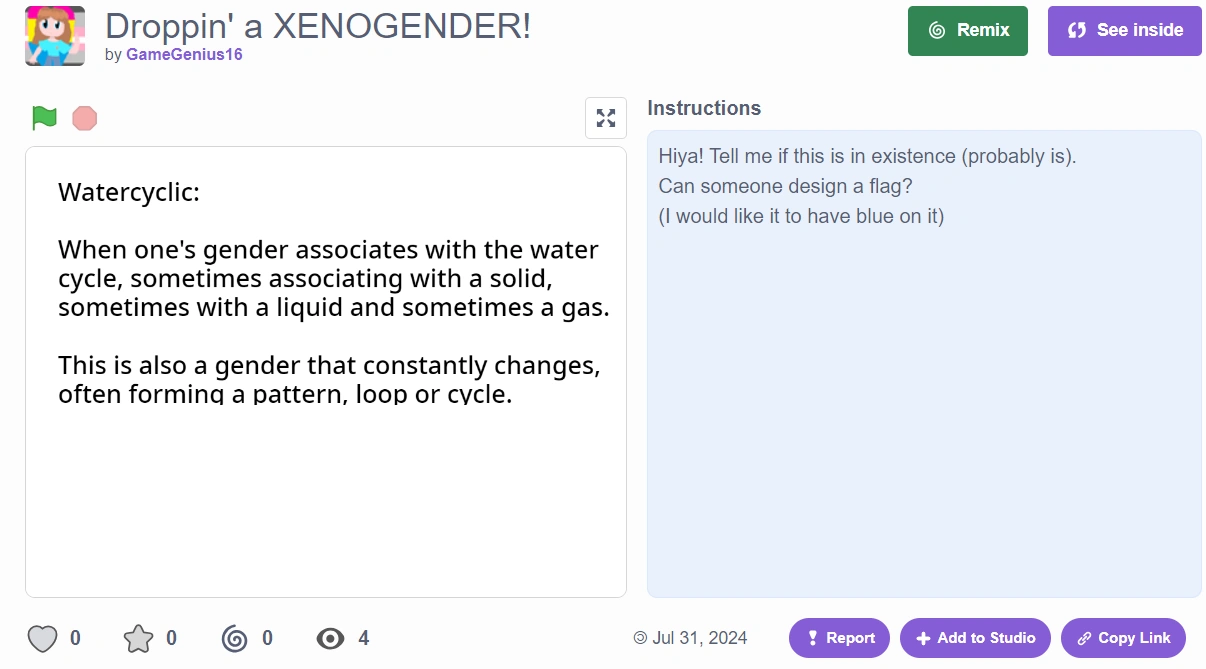Copy Link to the project

pyautogui.click(x=1123, y=638)
